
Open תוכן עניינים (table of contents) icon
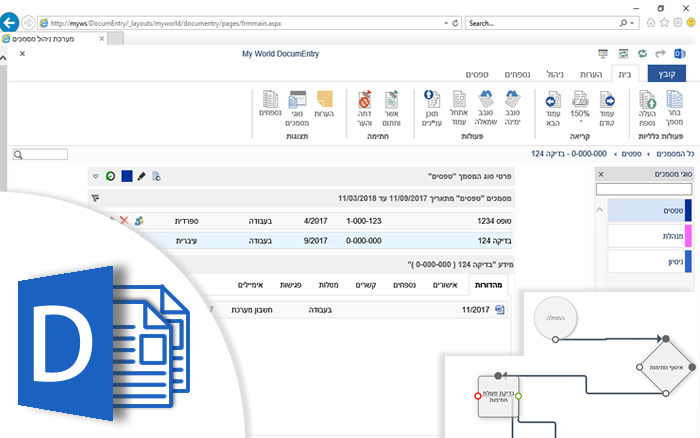[432, 99]
